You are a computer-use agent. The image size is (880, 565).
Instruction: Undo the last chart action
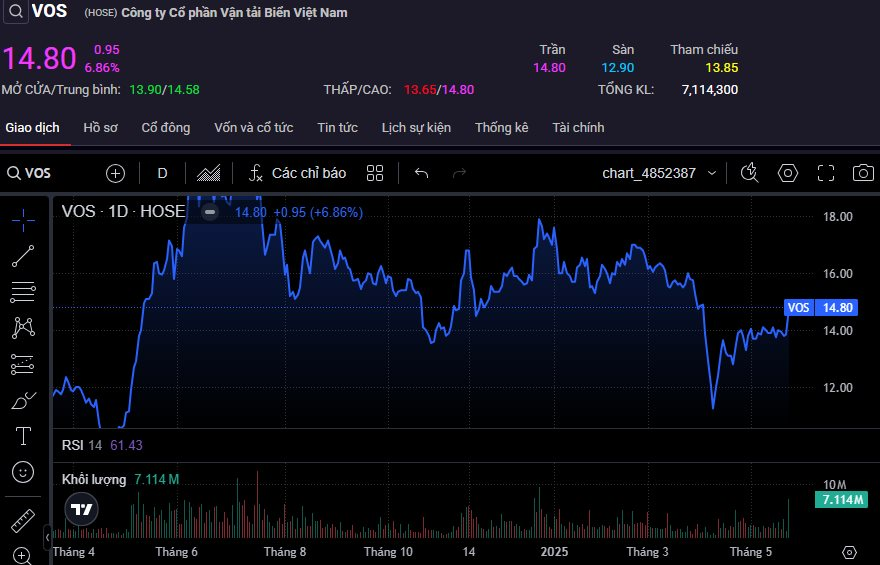coord(421,173)
